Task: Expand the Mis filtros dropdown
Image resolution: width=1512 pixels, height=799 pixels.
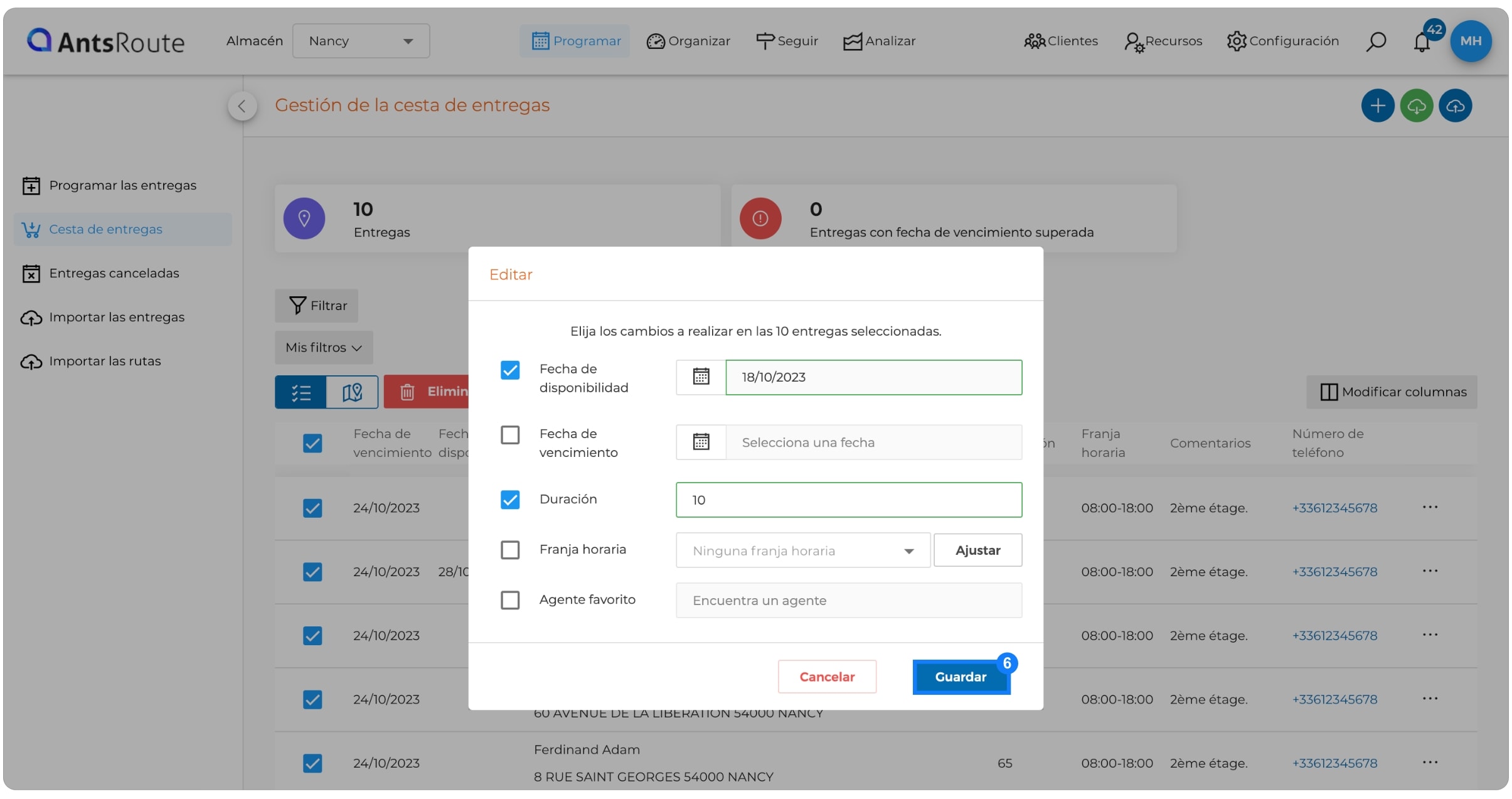Action: pyautogui.click(x=324, y=348)
